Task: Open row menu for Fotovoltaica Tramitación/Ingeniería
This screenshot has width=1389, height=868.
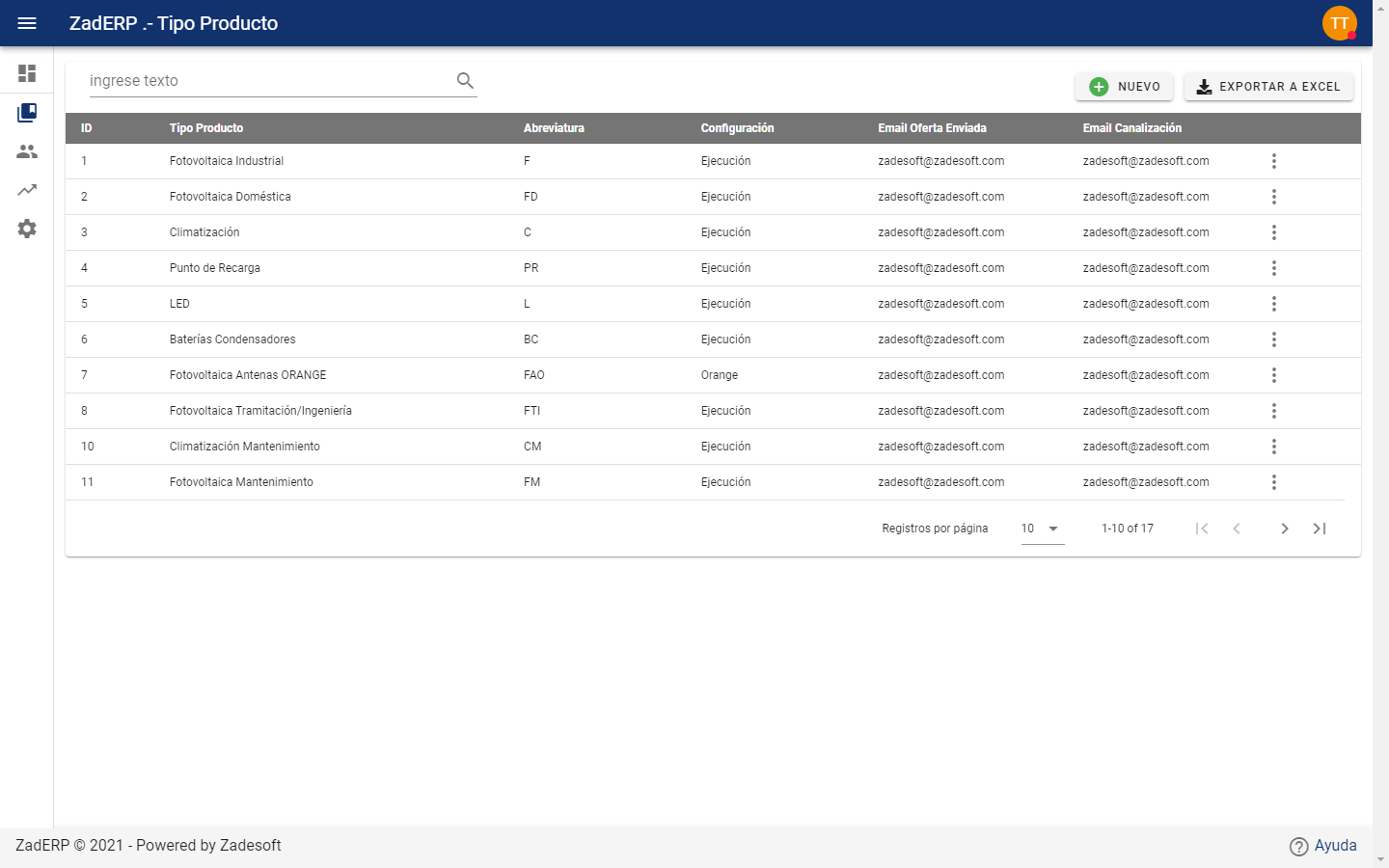Action: coord(1274,411)
